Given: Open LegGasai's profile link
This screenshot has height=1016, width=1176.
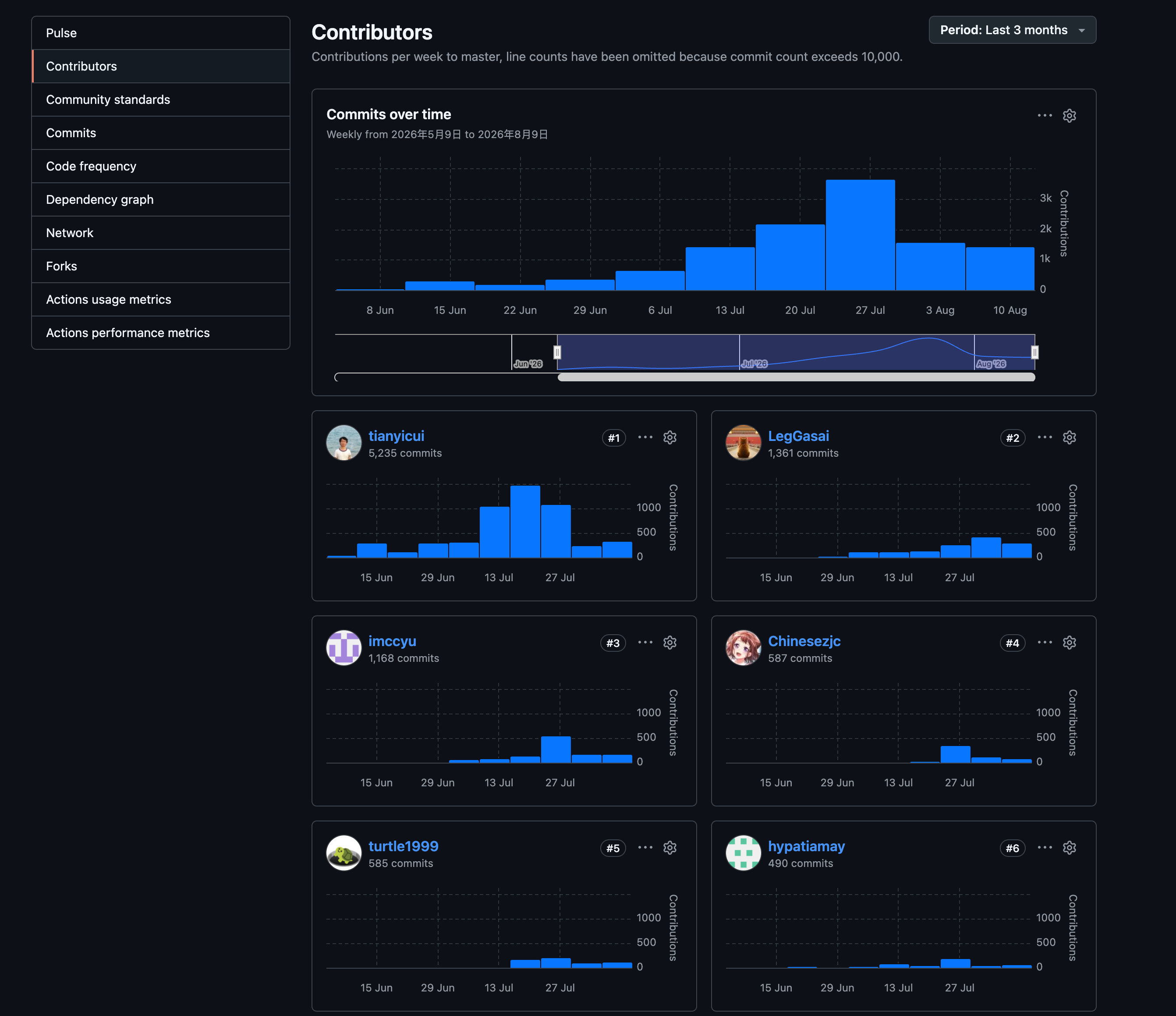Looking at the screenshot, I should pyautogui.click(x=798, y=436).
